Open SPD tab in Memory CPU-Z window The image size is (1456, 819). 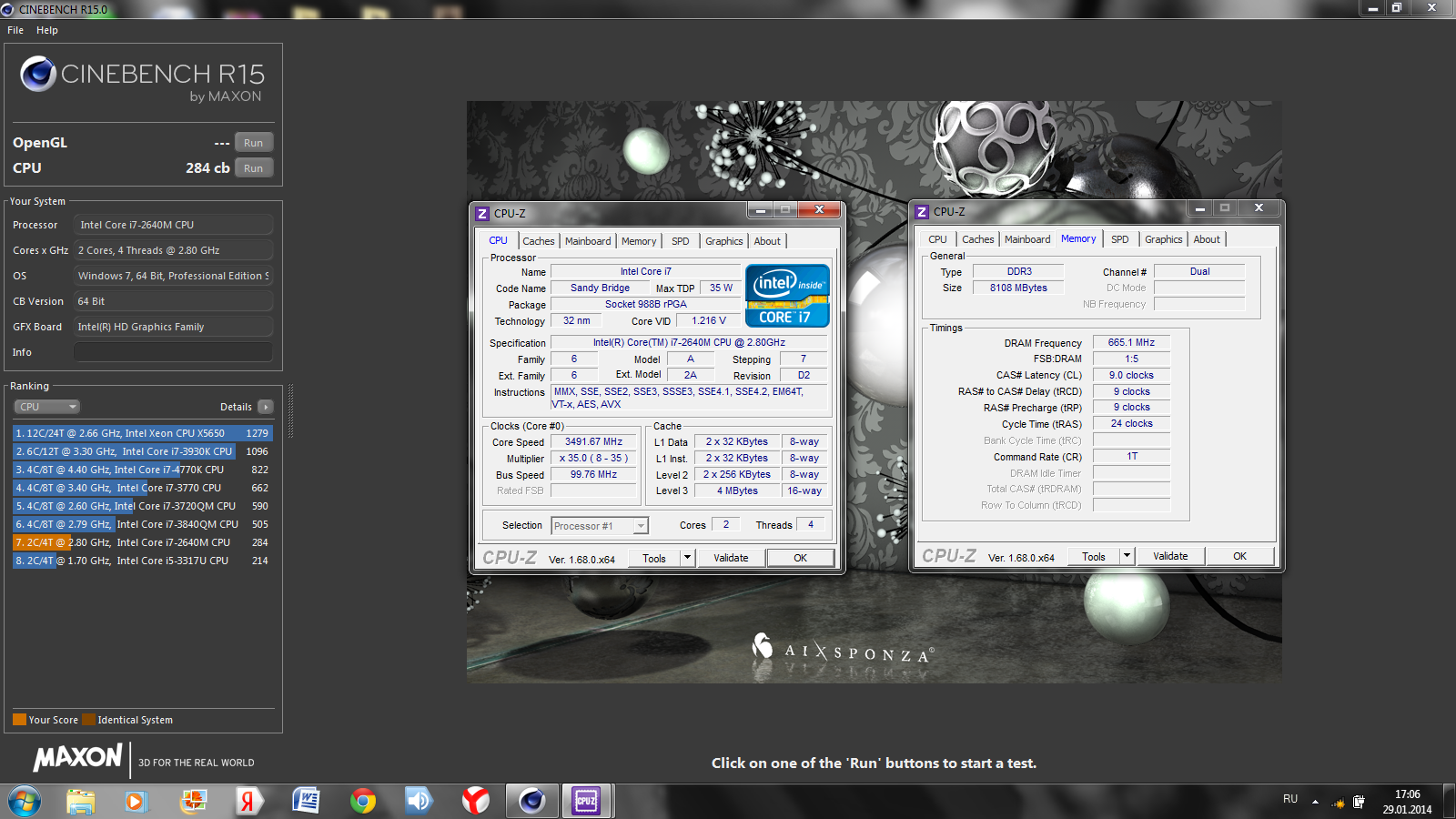tap(1120, 239)
